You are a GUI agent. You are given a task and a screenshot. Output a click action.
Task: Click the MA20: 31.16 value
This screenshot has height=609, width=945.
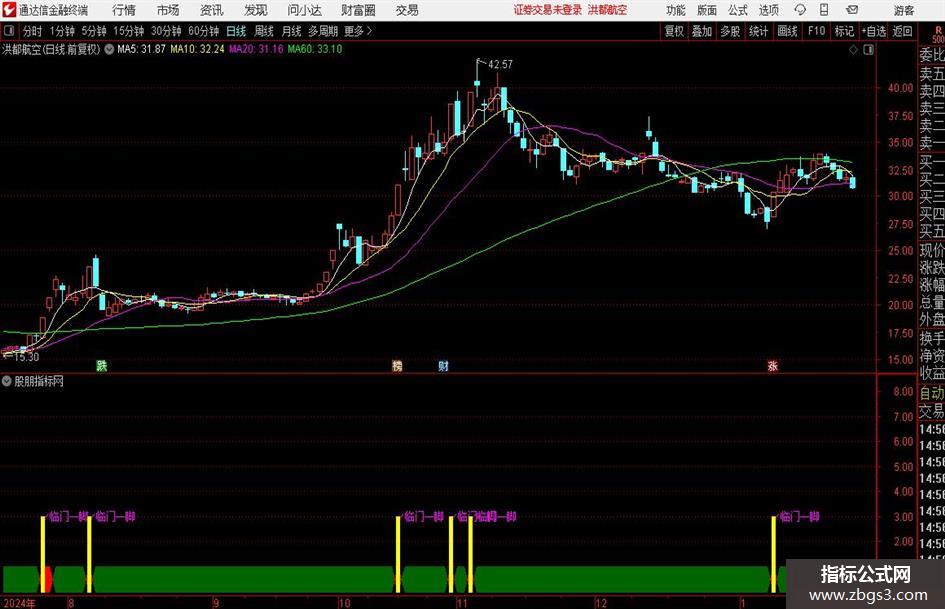click(256, 49)
